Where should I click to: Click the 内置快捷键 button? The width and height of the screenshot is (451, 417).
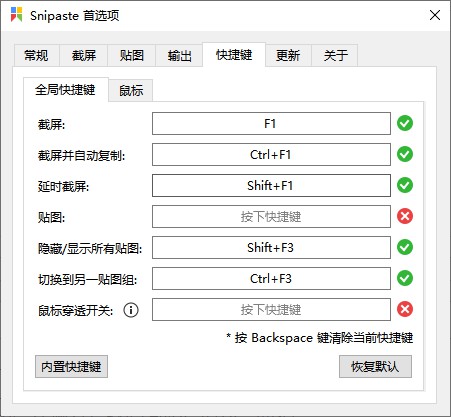71,367
